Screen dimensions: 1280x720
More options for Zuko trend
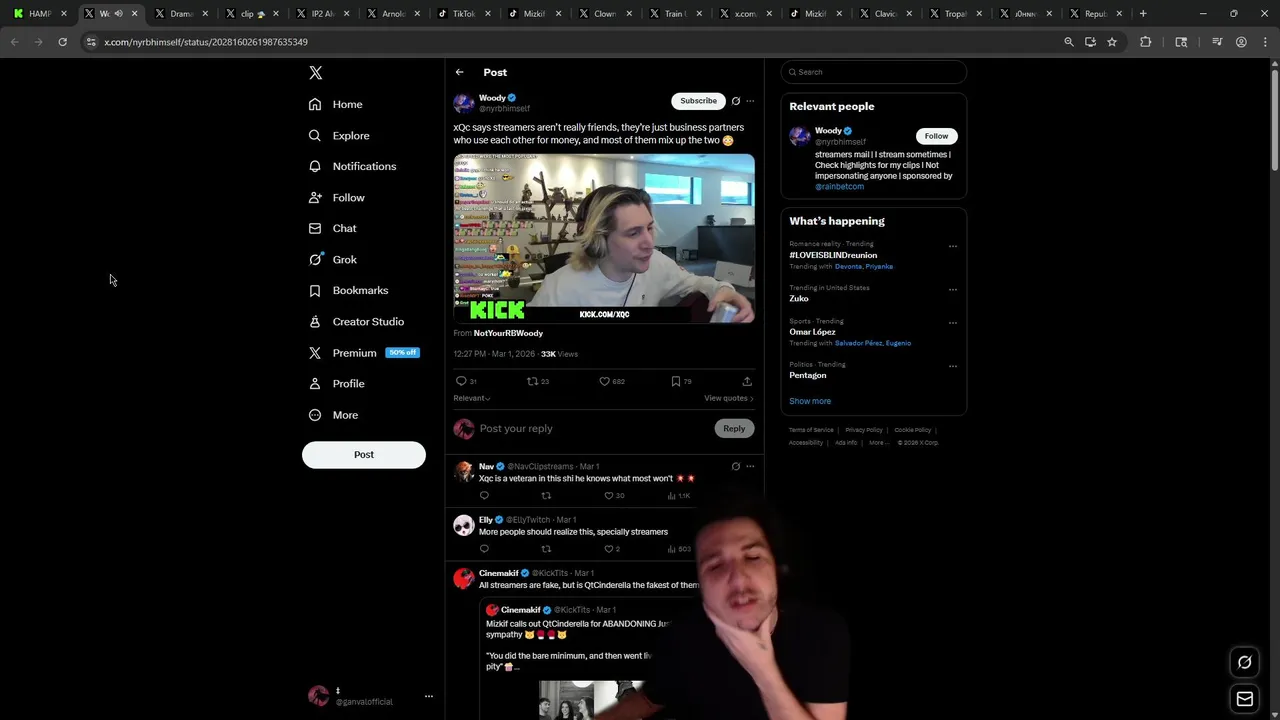click(x=952, y=290)
